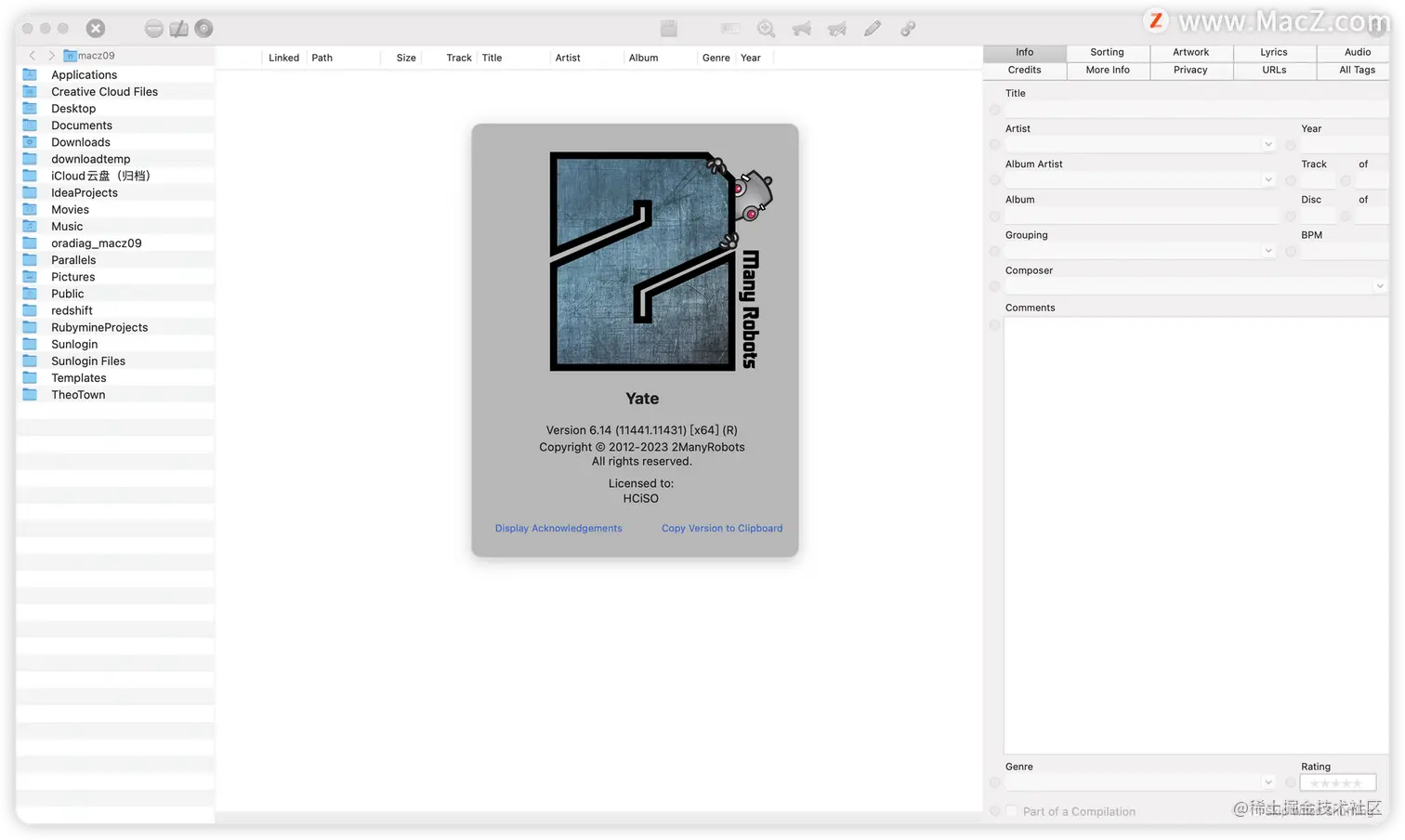Click the Public folder icon

click(x=30, y=294)
